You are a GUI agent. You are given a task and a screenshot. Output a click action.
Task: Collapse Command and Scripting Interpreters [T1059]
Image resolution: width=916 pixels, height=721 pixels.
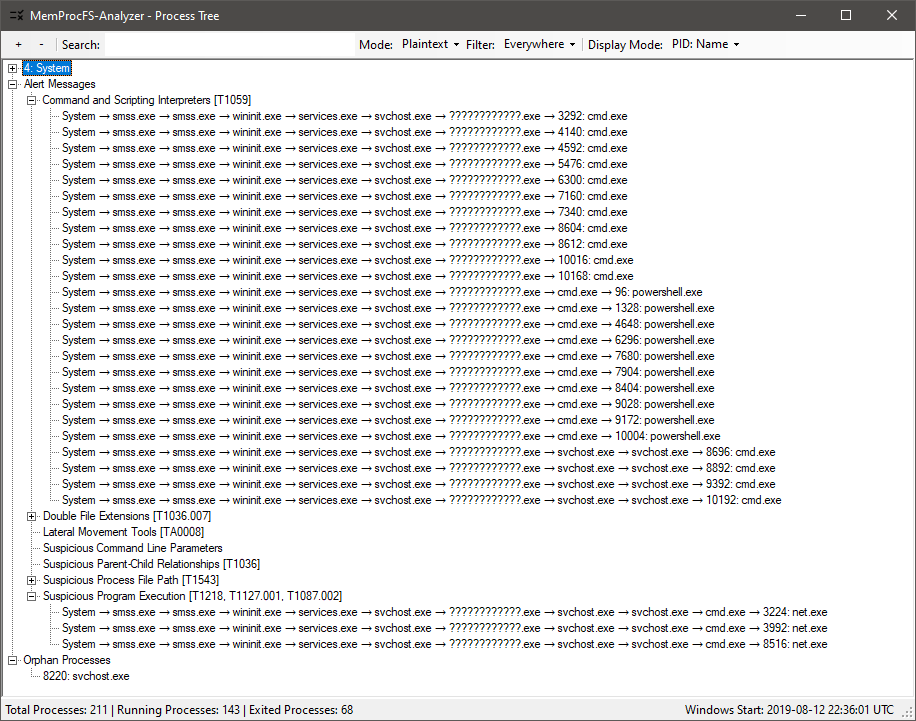32,101
